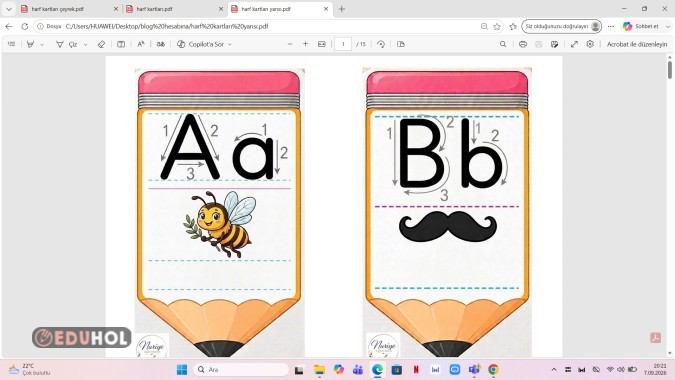Click the address bar URL
This screenshot has width=675, height=380.
tap(167, 26)
